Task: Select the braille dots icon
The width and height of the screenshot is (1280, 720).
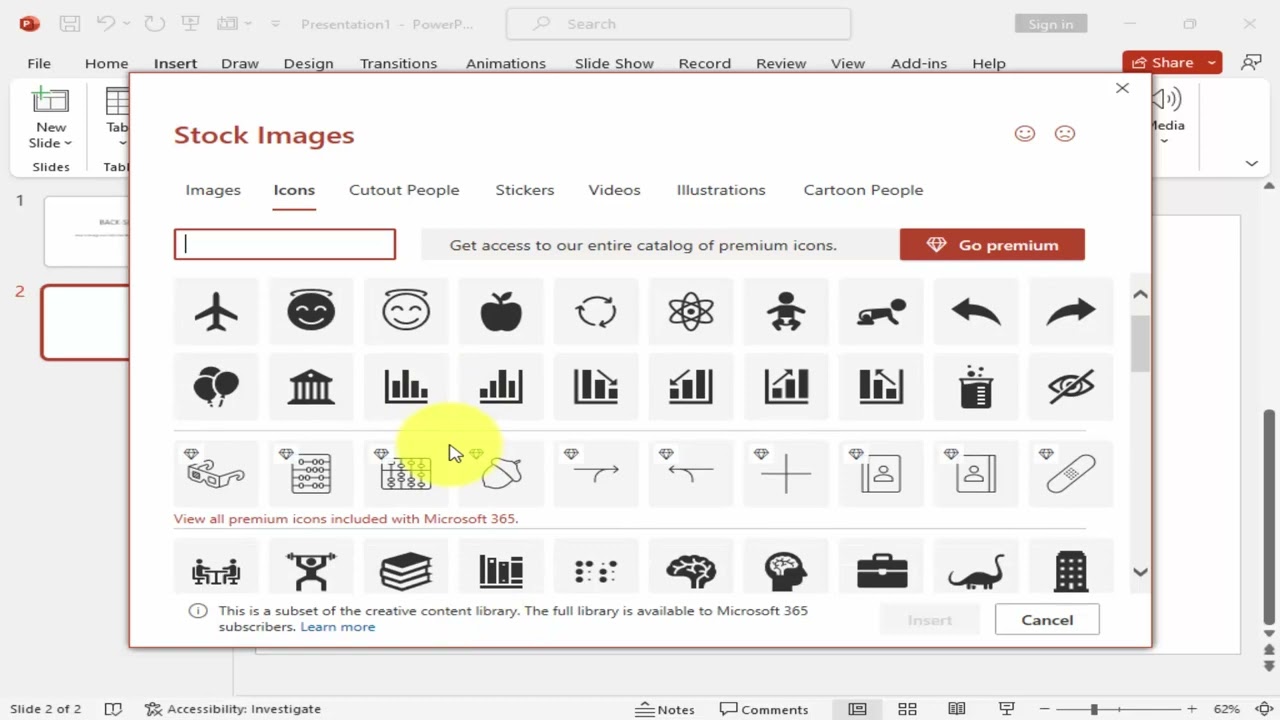Action: [x=596, y=572]
